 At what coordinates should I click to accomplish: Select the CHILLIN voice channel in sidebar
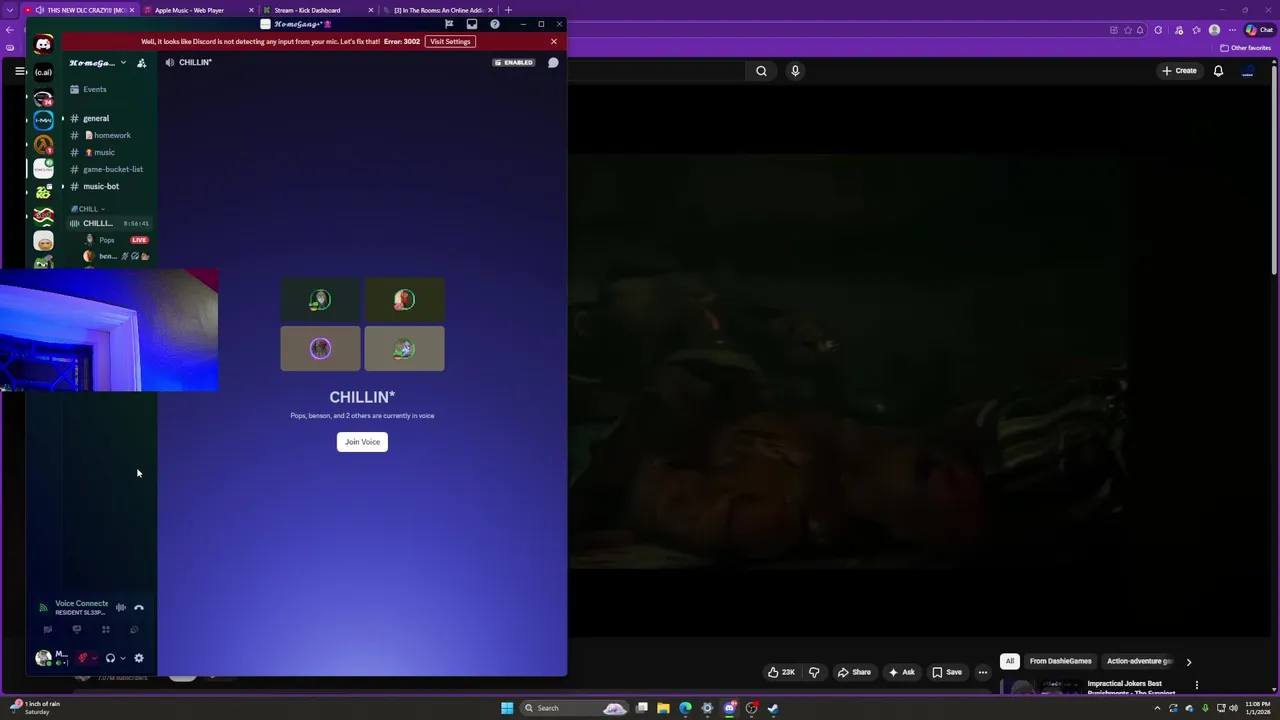click(108, 223)
